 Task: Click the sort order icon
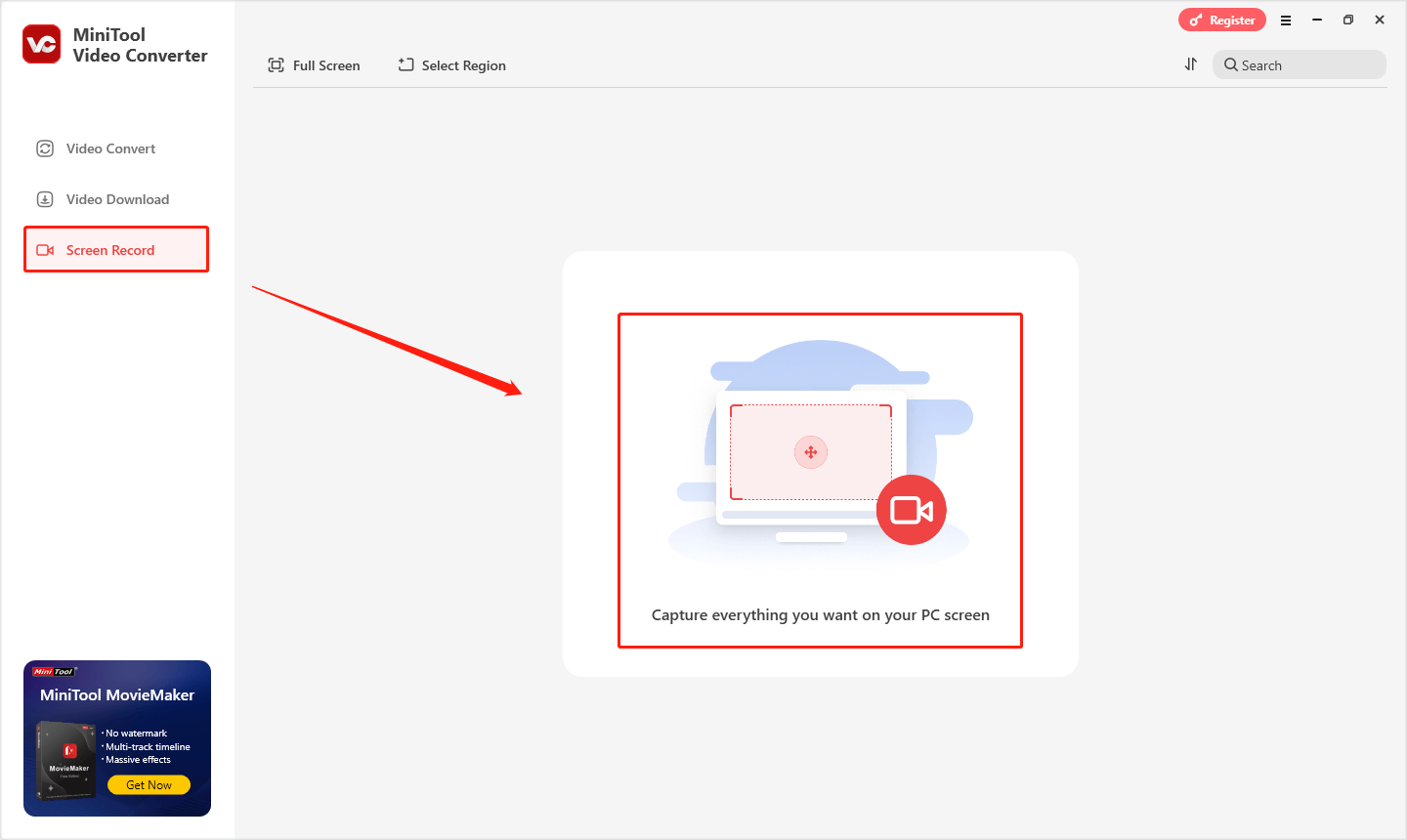click(x=1190, y=64)
